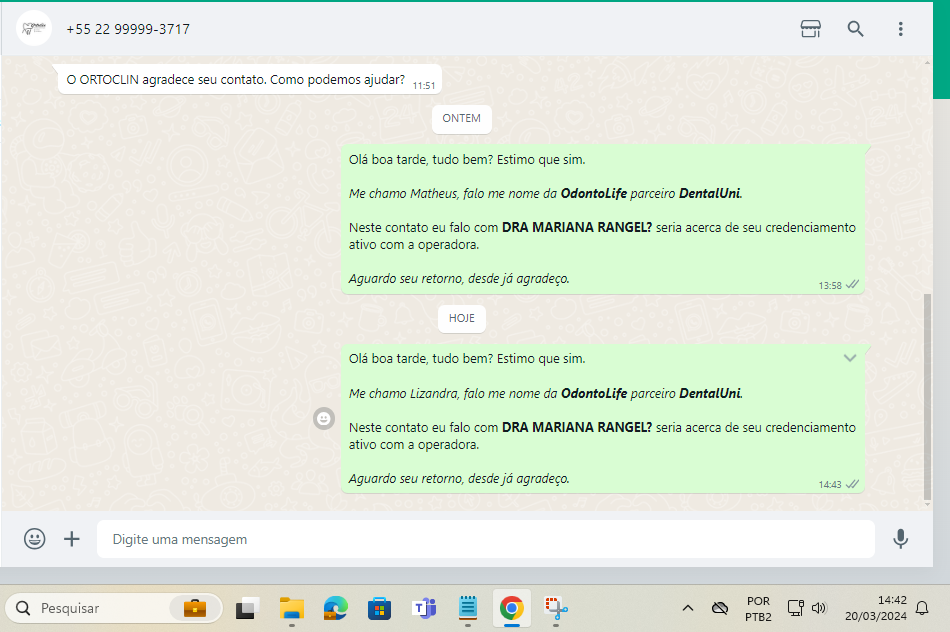
Task: Click the cloud sync tray icon
Action: click(x=720, y=608)
